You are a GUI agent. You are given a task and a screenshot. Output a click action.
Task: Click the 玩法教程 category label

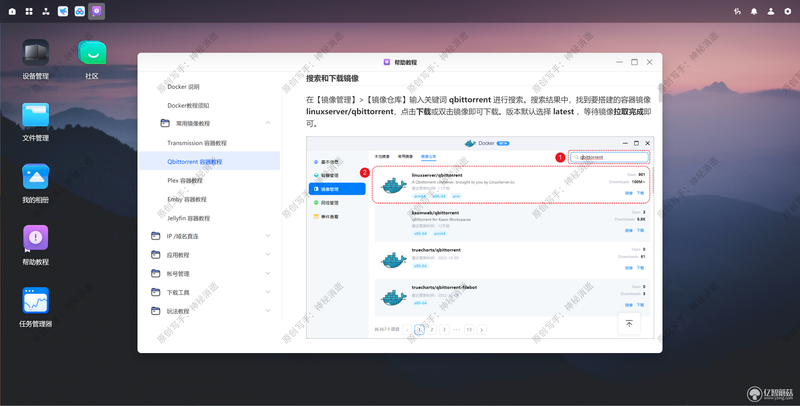[178, 311]
